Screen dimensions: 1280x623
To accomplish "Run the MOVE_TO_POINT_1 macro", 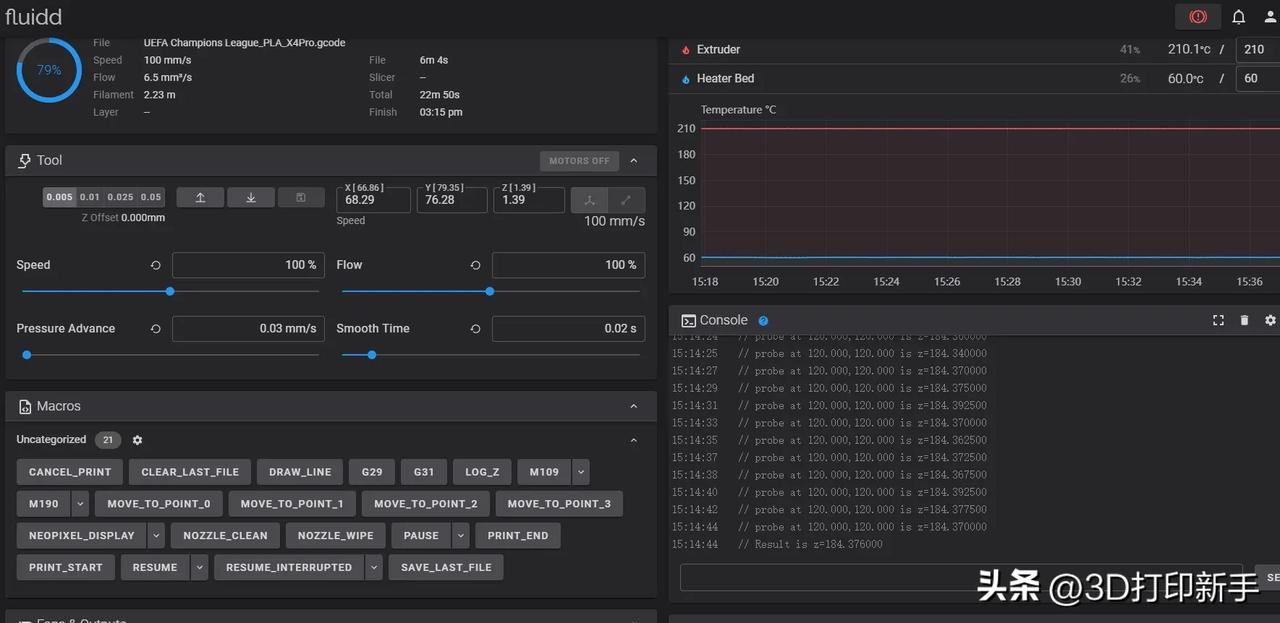I will pyautogui.click(x=292, y=504).
